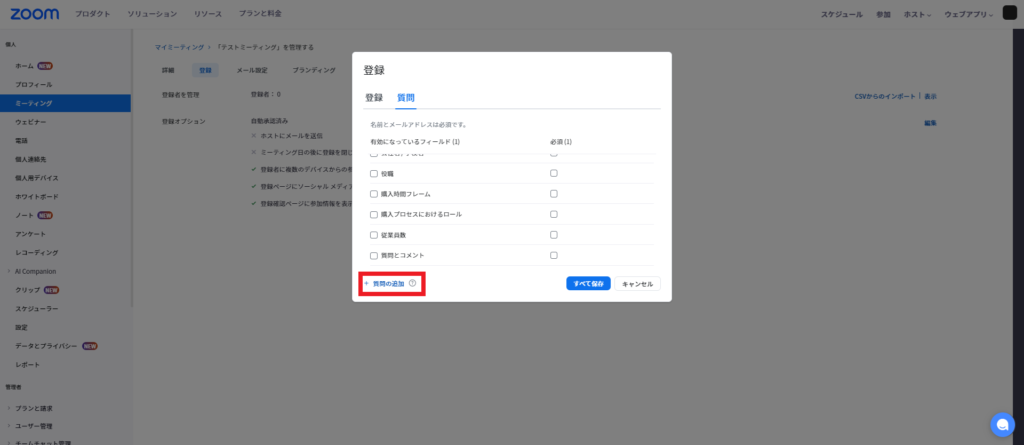Select the 質問 tab in dialog

pos(405,98)
